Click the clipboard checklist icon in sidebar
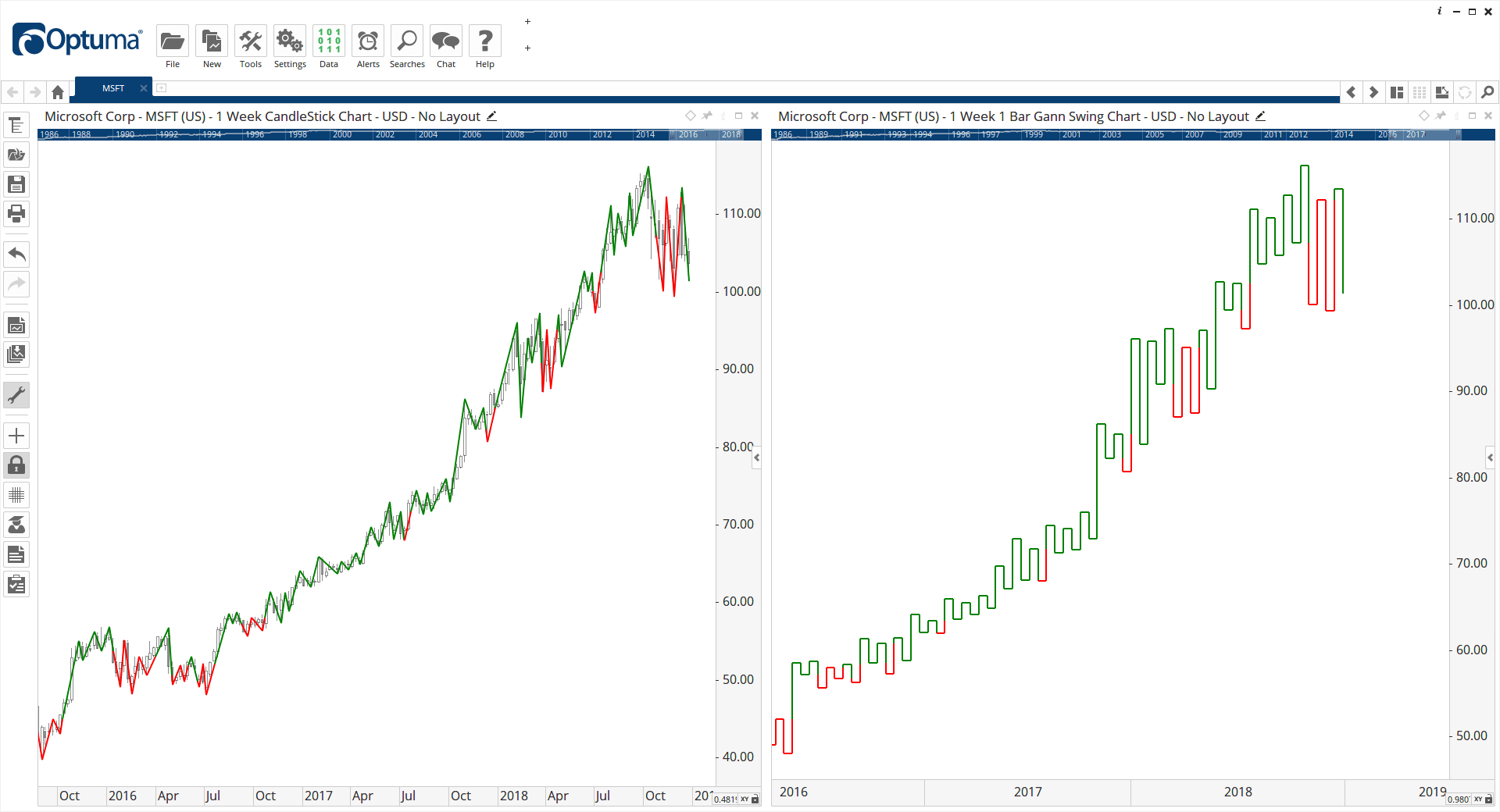Image resolution: width=1500 pixels, height=812 pixels. [16, 584]
